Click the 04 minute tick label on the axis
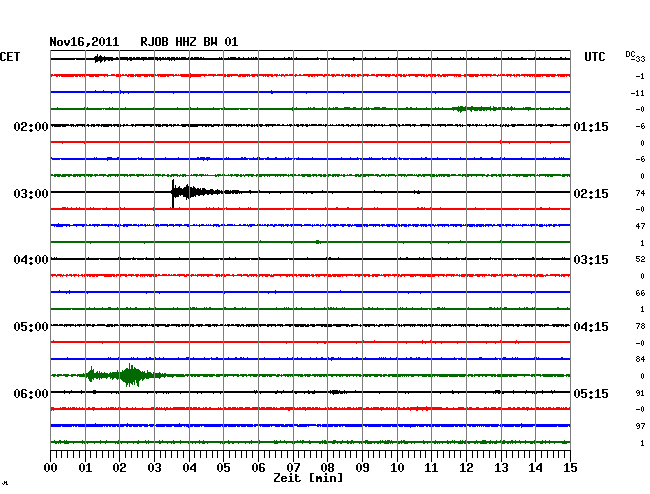650x494 pixels. tap(189, 467)
